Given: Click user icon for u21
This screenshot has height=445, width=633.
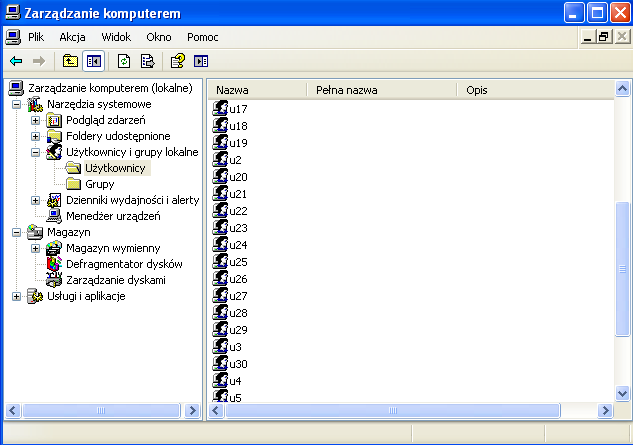Looking at the screenshot, I should pos(220,193).
